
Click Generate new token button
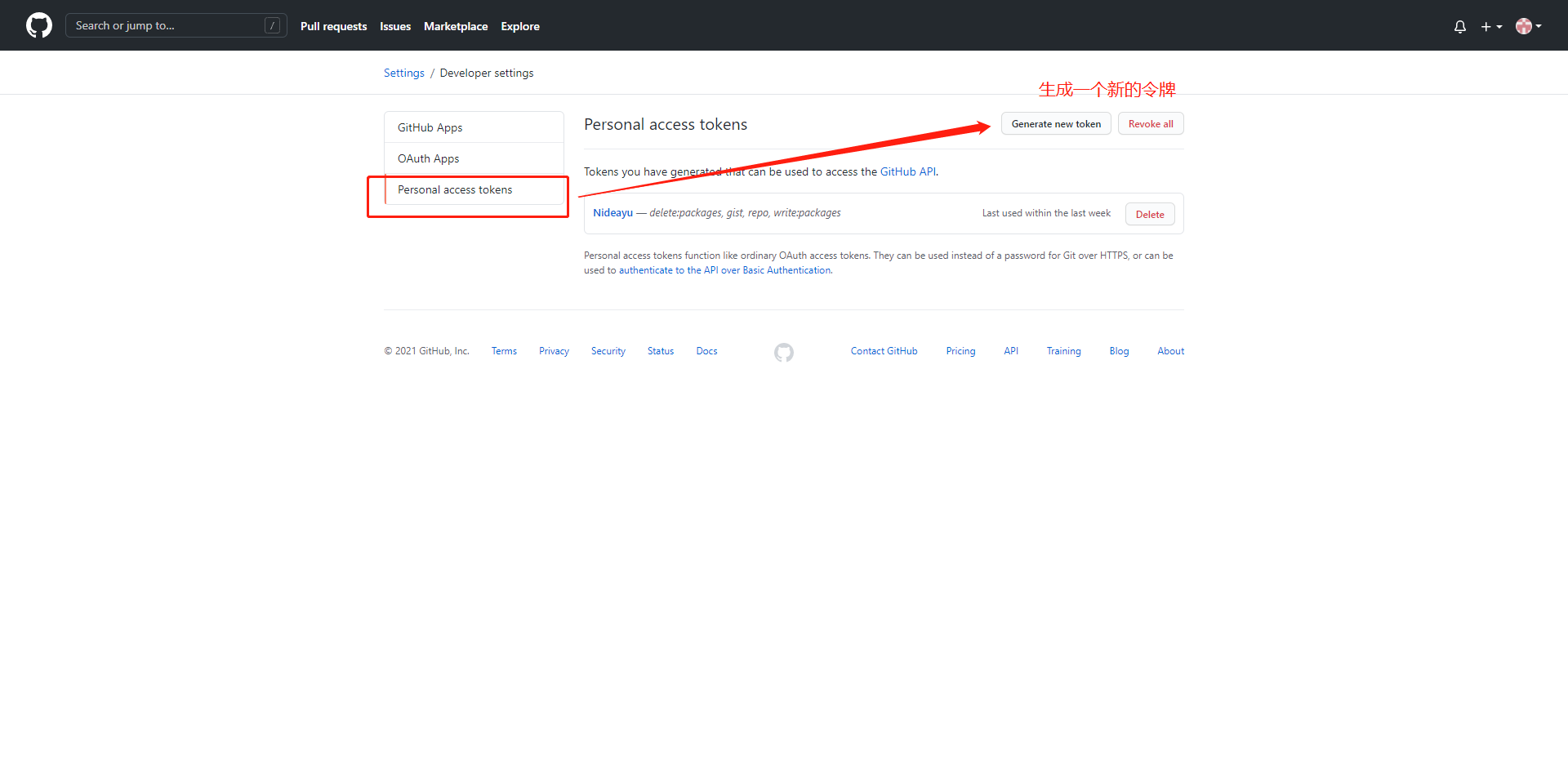click(1056, 124)
